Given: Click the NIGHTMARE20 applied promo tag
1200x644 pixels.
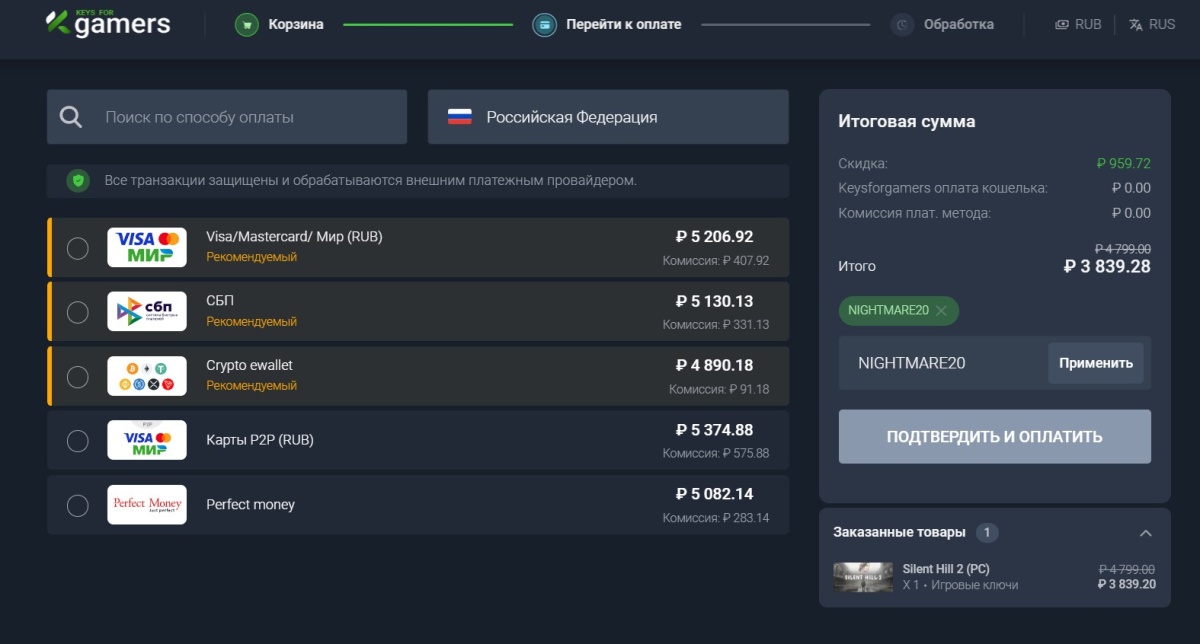Looking at the screenshot, I should coord(898,311).
